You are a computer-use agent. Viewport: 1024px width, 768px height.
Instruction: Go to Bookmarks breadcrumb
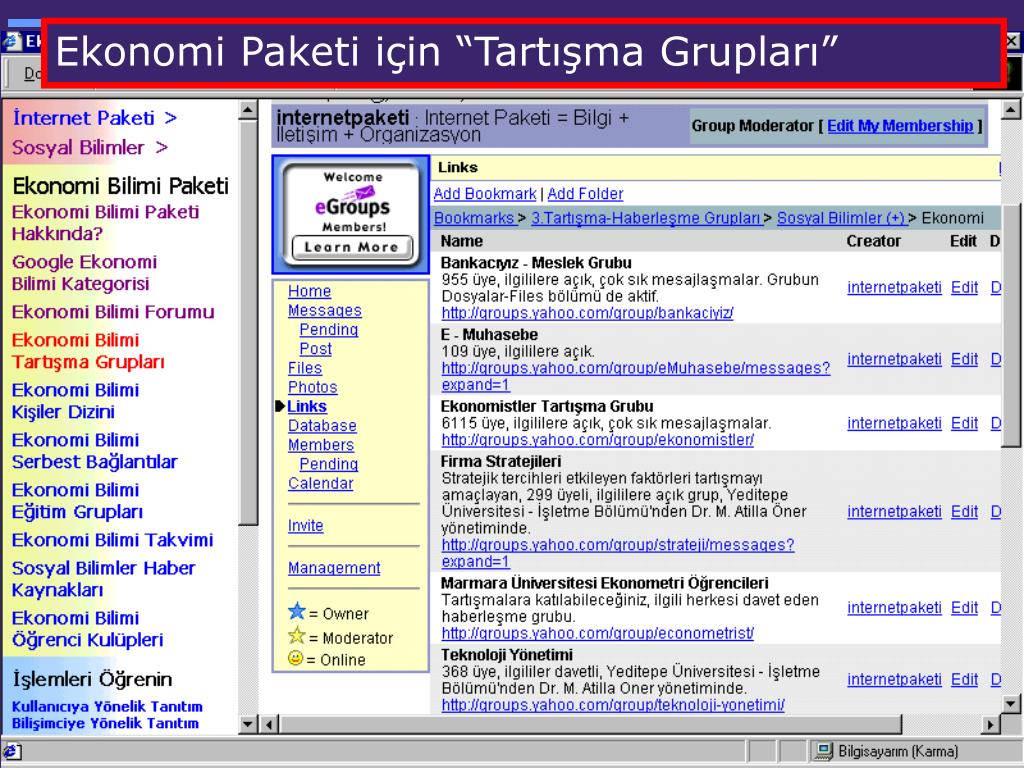tap(473, 218)
